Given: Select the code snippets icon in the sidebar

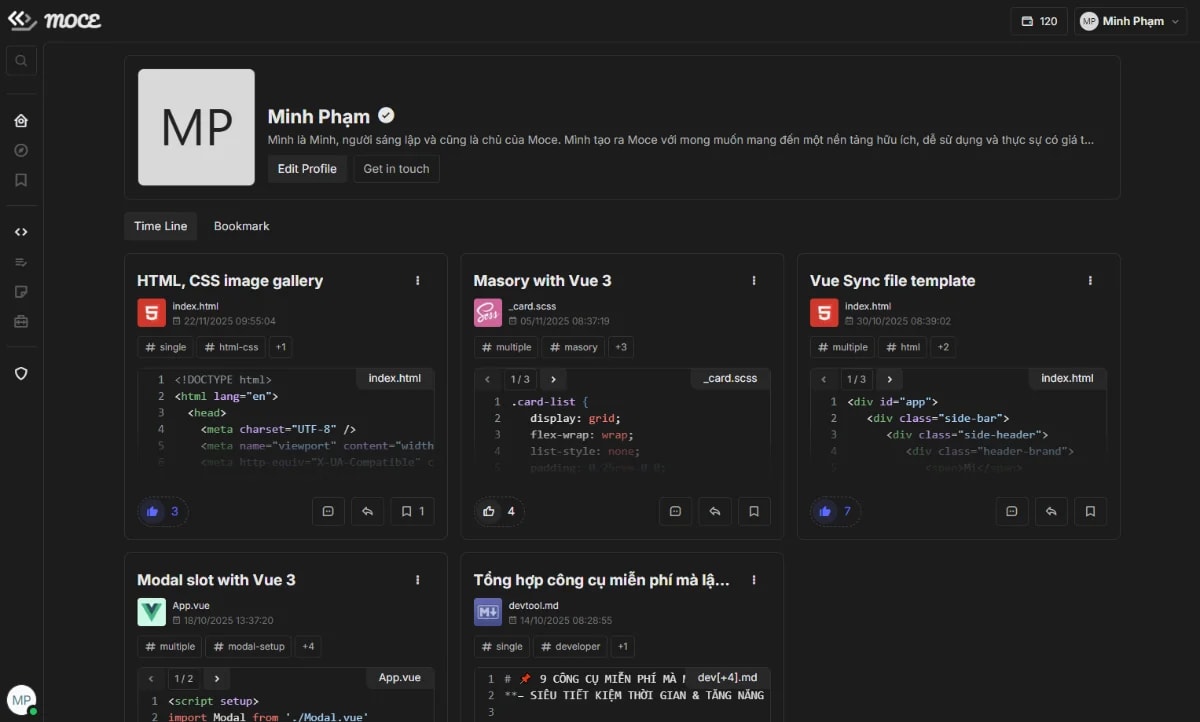Looking at the screenshot, I should click(21, 231).
